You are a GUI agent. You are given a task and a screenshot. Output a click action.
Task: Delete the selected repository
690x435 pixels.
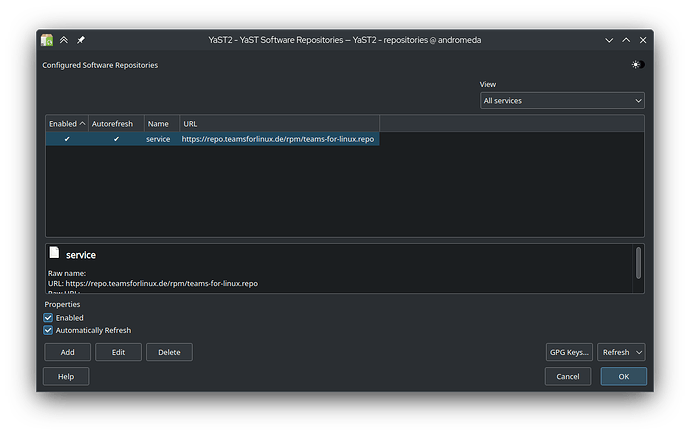(x=169, y=352)
